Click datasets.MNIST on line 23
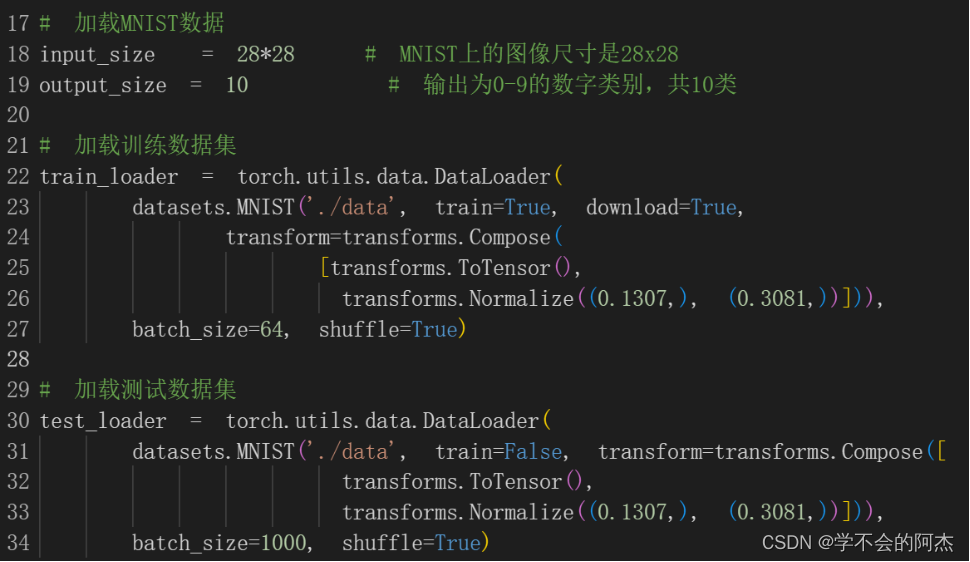Image resolution: width=970 pixels, height=562 pixels. point(213,207)
